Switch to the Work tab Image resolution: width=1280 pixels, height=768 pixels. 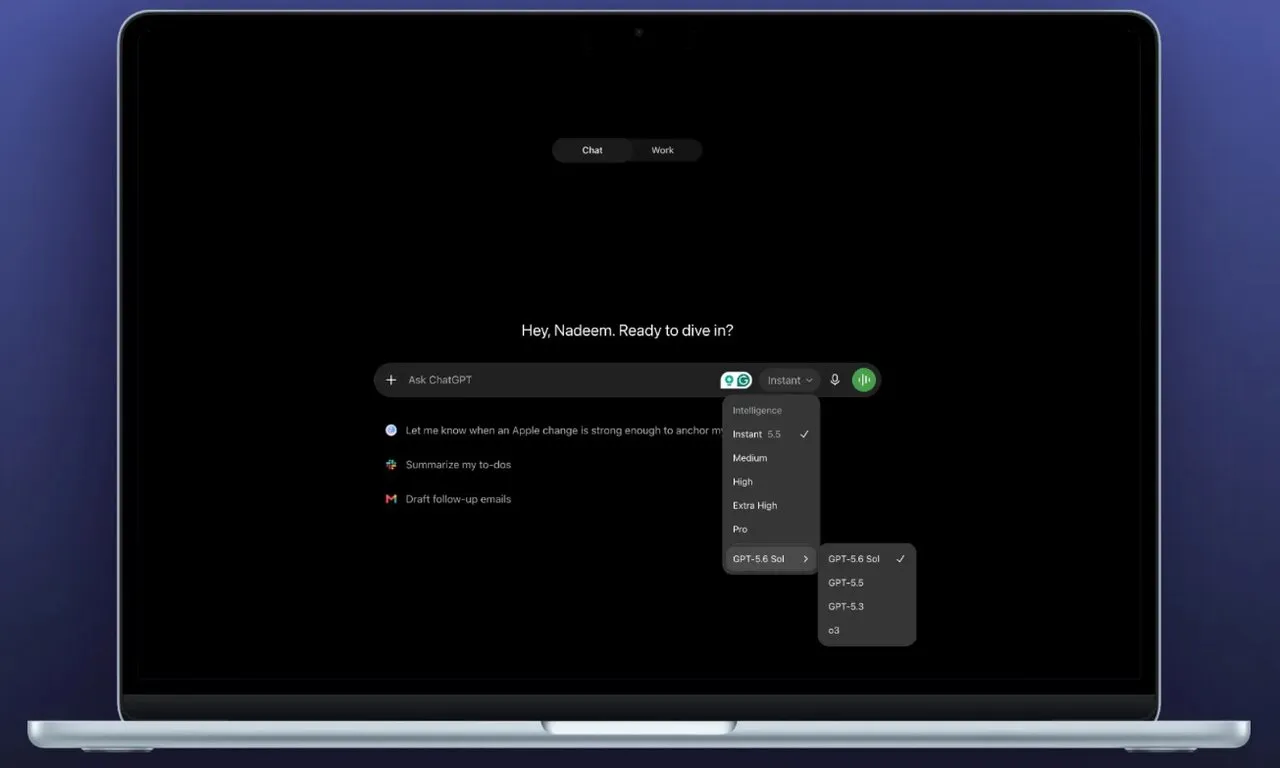663,150
